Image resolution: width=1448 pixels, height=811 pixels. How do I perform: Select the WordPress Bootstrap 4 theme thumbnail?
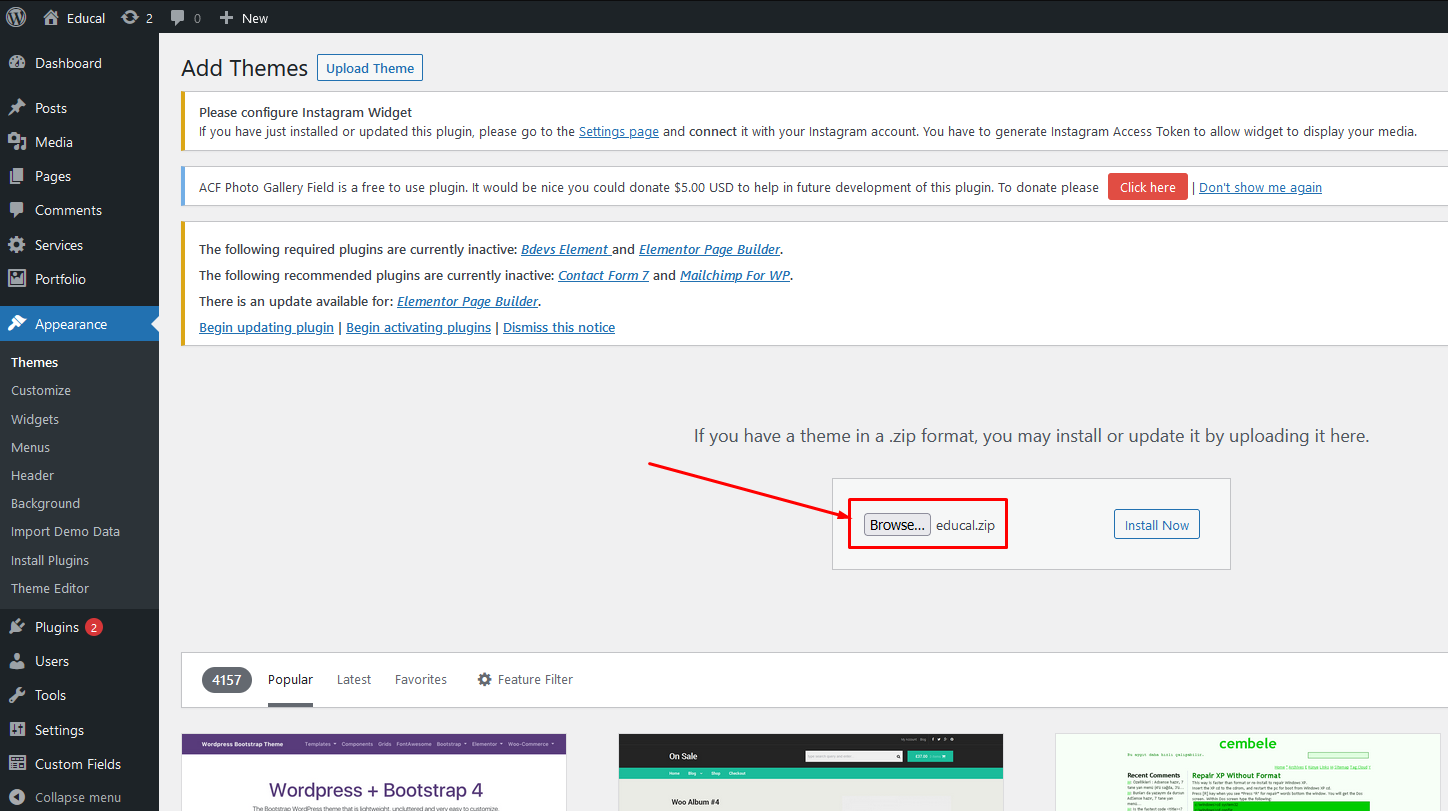[x=374, y=772]
